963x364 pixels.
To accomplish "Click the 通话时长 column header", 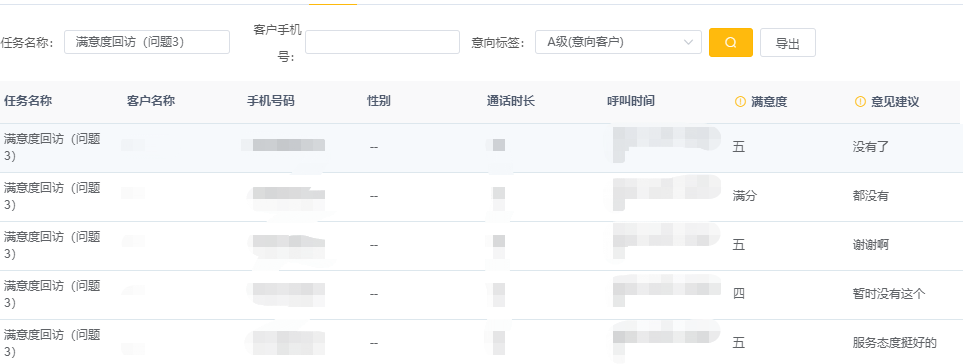I will pos(511,101).
